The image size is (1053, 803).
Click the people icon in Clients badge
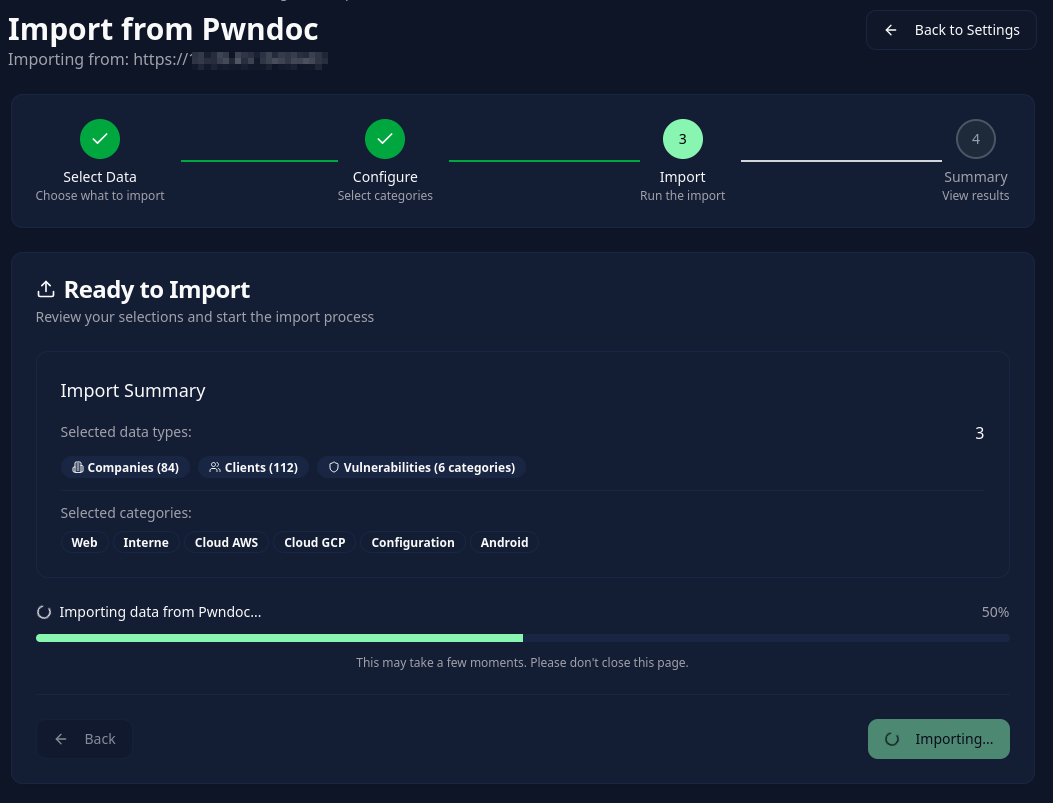215,467
